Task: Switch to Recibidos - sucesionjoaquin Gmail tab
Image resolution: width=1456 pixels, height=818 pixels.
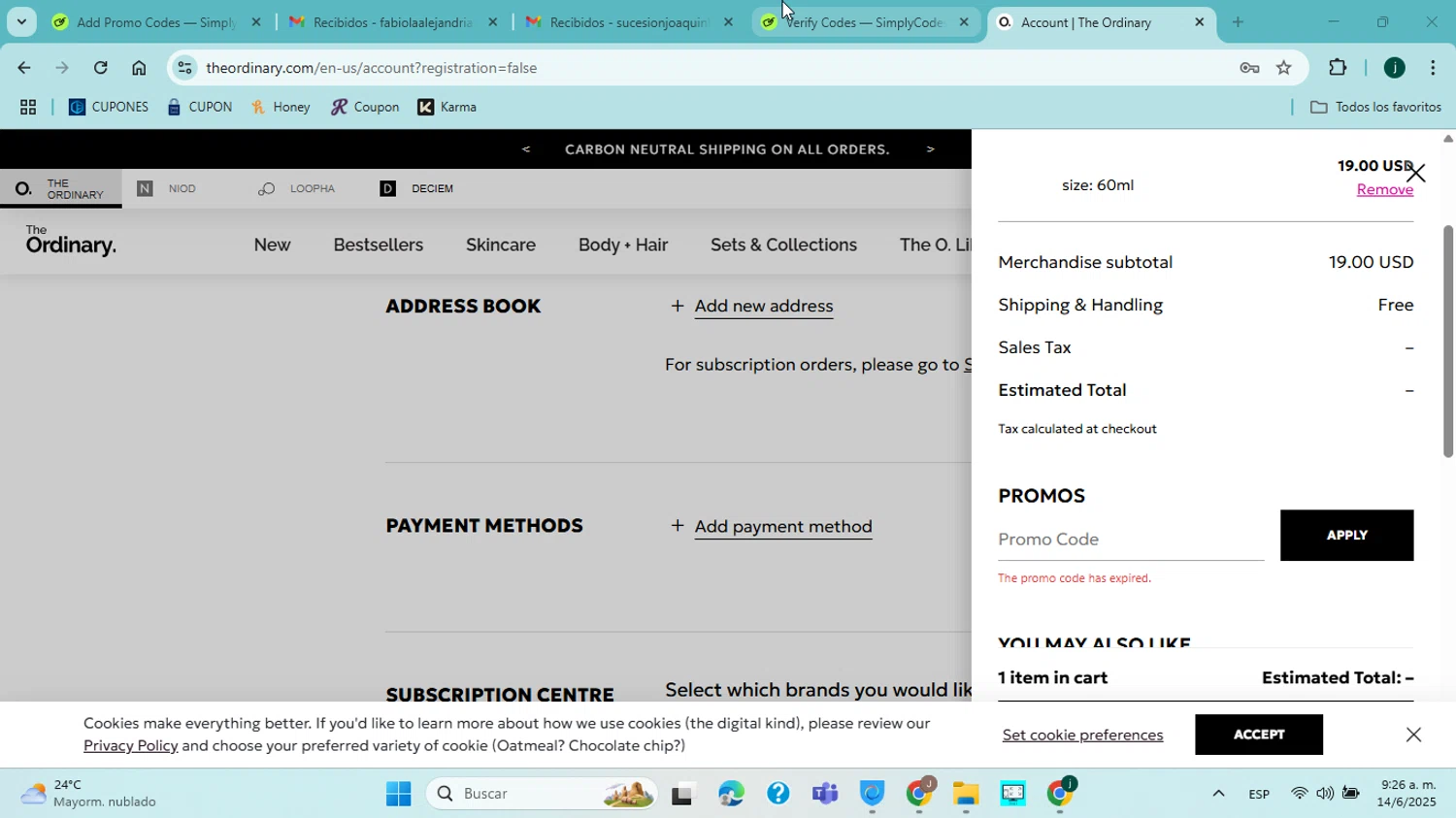Action: 629,21
